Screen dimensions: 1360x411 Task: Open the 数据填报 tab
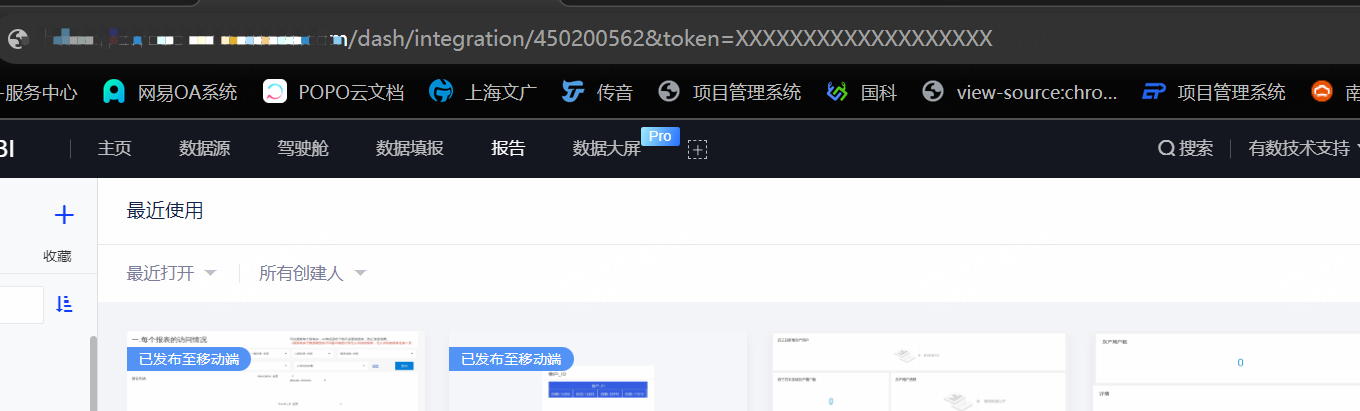[409, 149]
